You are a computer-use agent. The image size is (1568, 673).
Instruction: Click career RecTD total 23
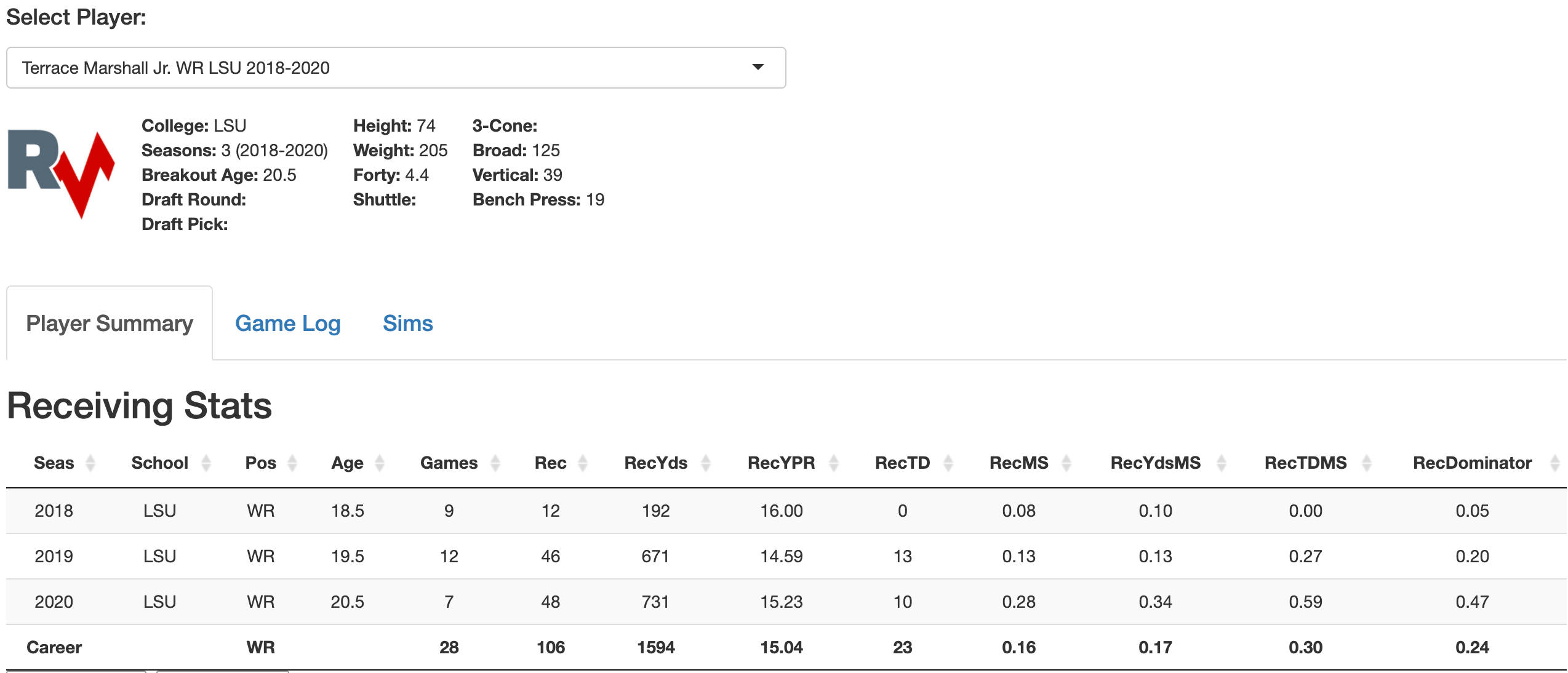point(902,648)
